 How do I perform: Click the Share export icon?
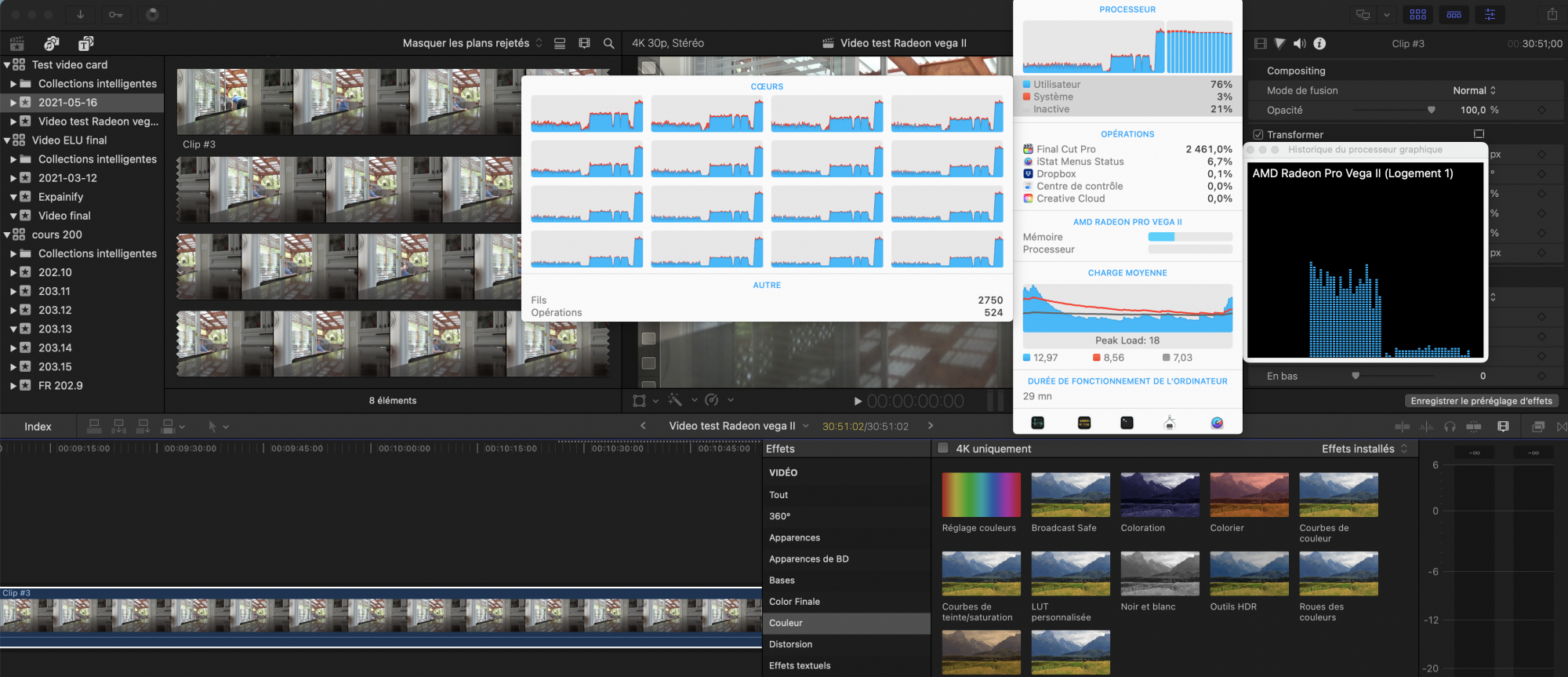pyautogui.click(x=1552, y=14)
